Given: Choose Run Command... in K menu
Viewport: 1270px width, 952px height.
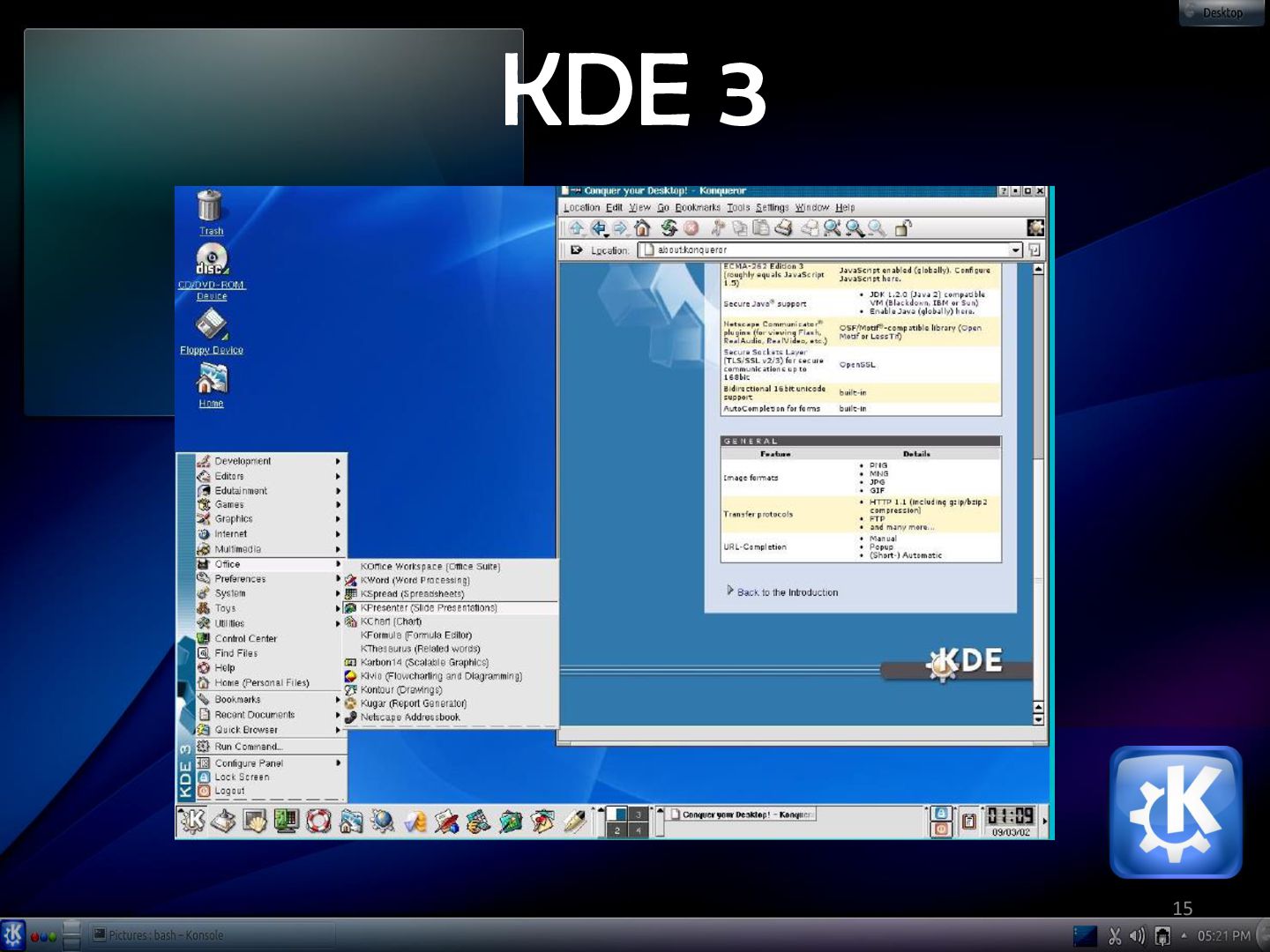Looking at the screenshot, I should pyautogui.click(x=272, y=747).
